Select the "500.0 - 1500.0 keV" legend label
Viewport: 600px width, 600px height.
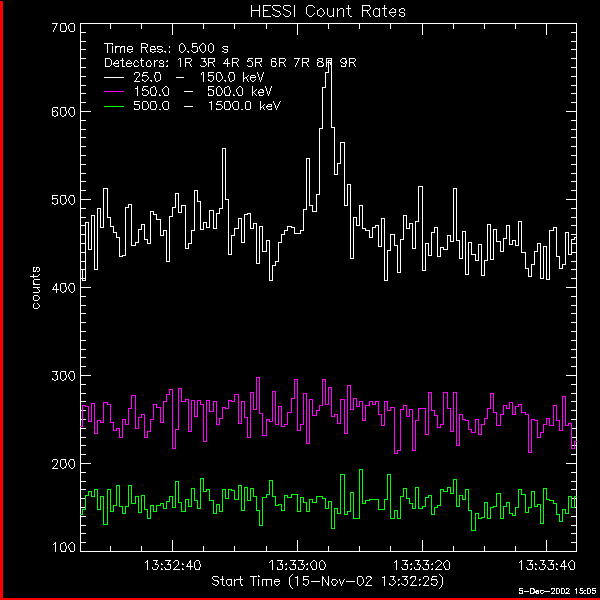pyautogui.click(x=207, y=106)
